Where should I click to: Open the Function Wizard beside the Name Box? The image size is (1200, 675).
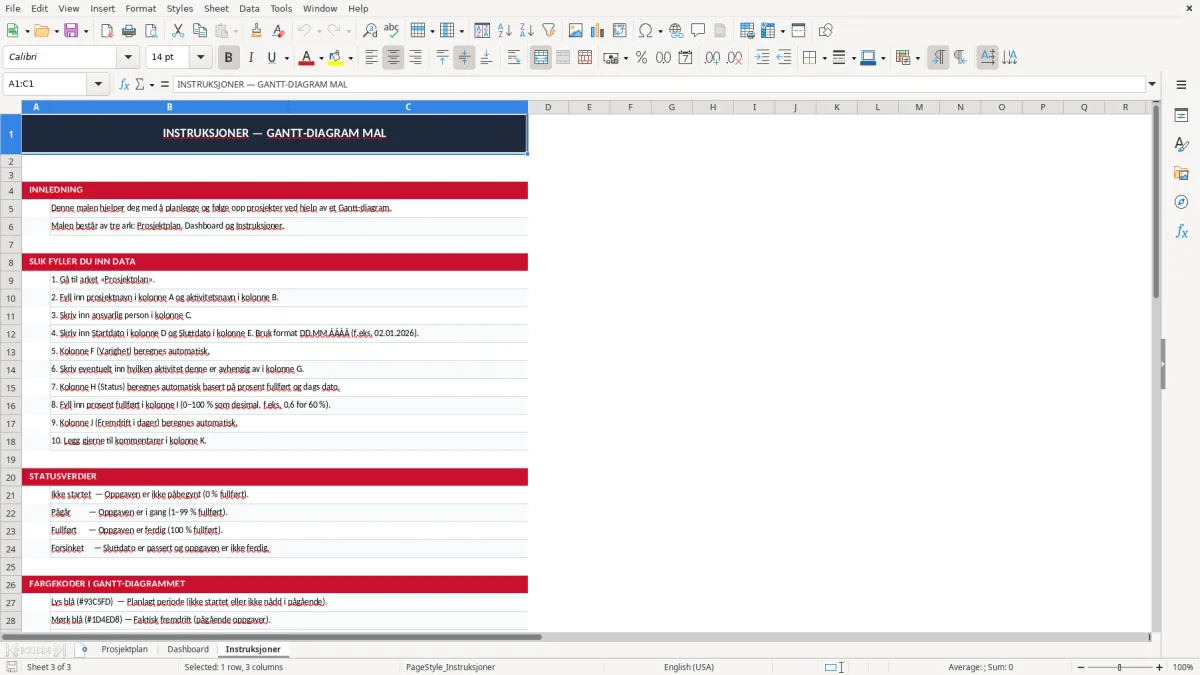click(125, 84)
